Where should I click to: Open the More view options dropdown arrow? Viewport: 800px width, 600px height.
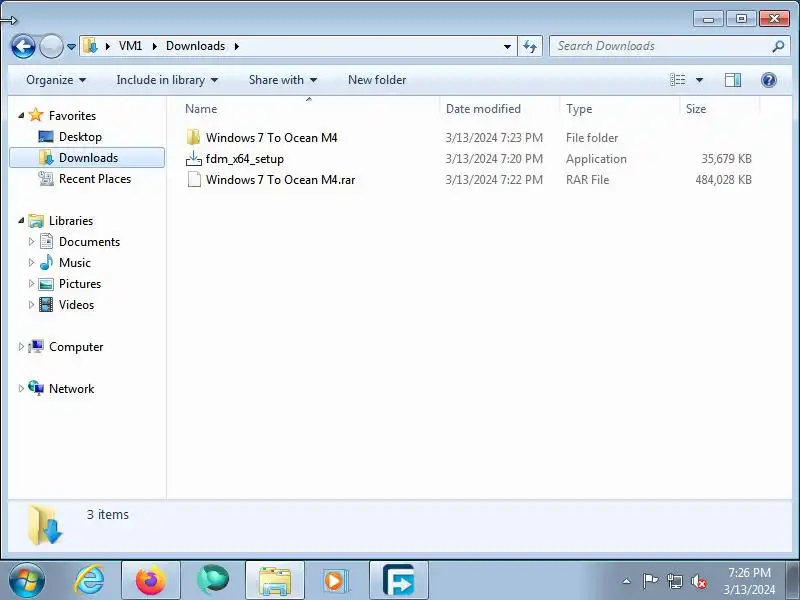[699, 80]
